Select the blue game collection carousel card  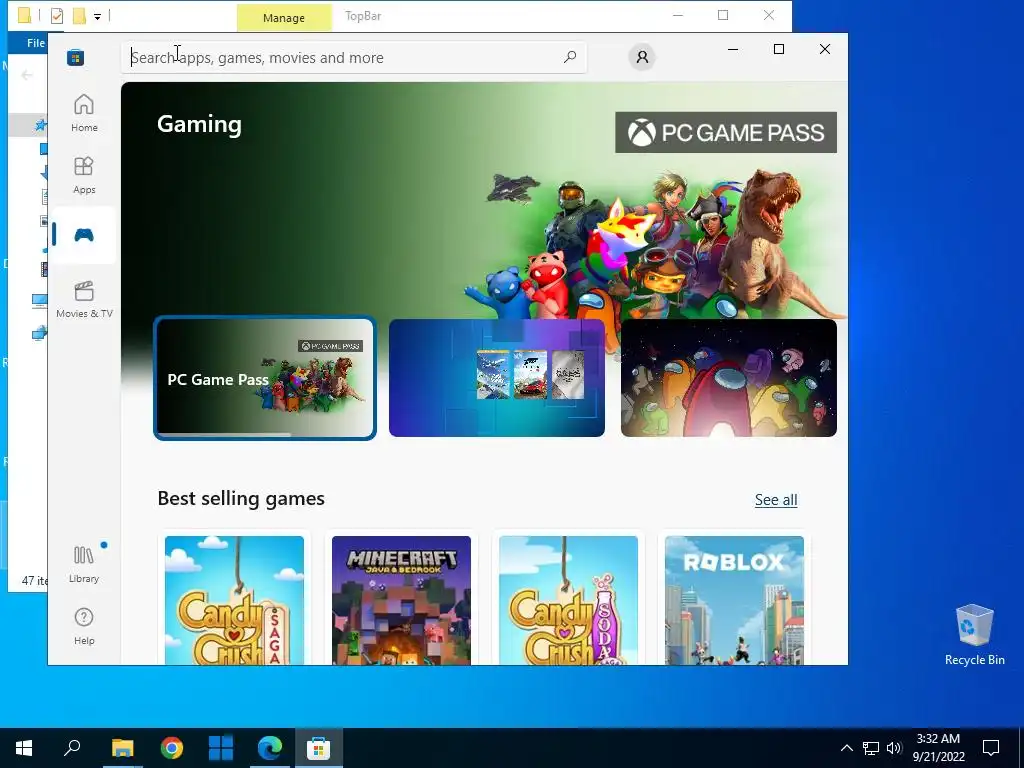(496, 378)
